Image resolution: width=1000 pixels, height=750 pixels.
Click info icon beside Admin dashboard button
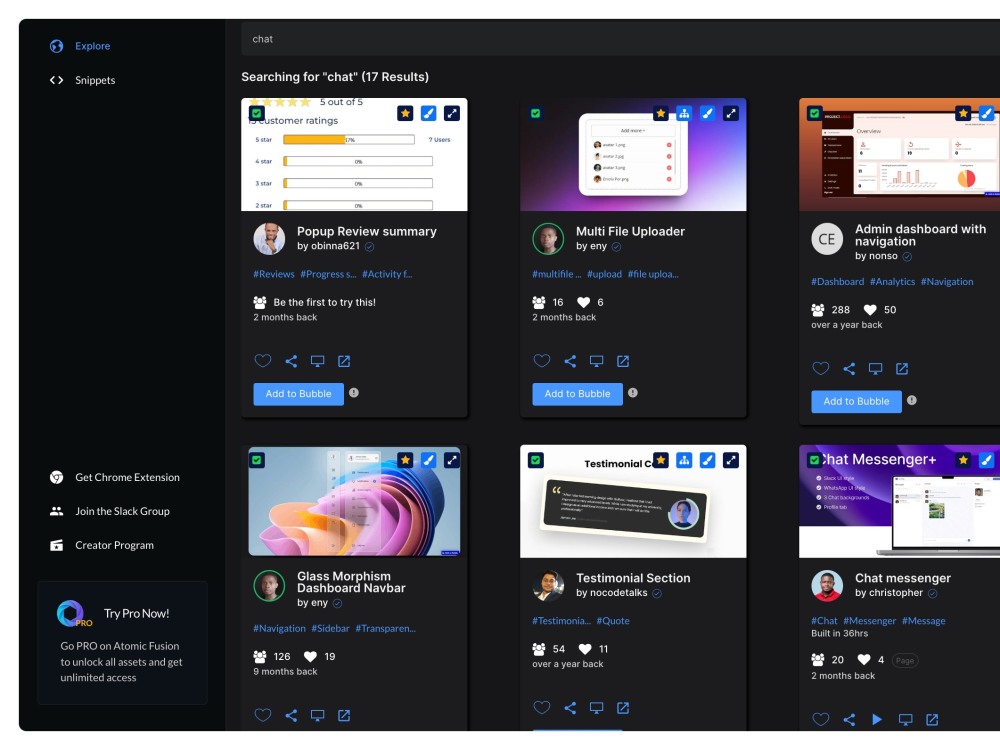912,401
